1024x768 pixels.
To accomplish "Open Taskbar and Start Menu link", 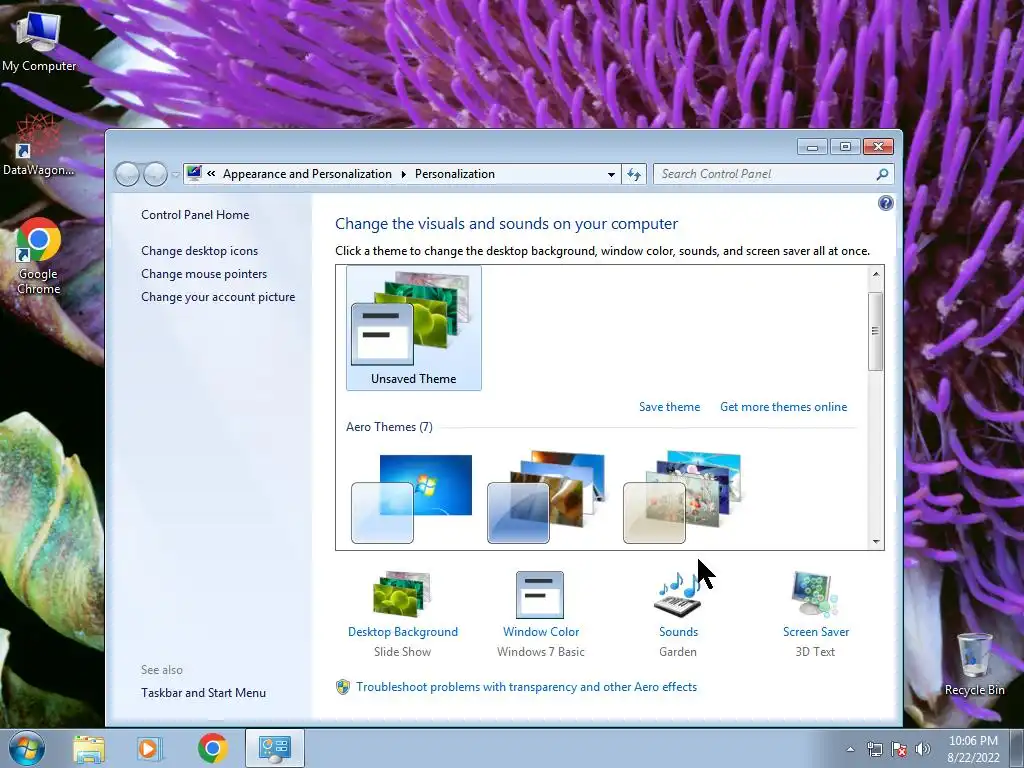I will pyautogui.click(x=203, y=693).
